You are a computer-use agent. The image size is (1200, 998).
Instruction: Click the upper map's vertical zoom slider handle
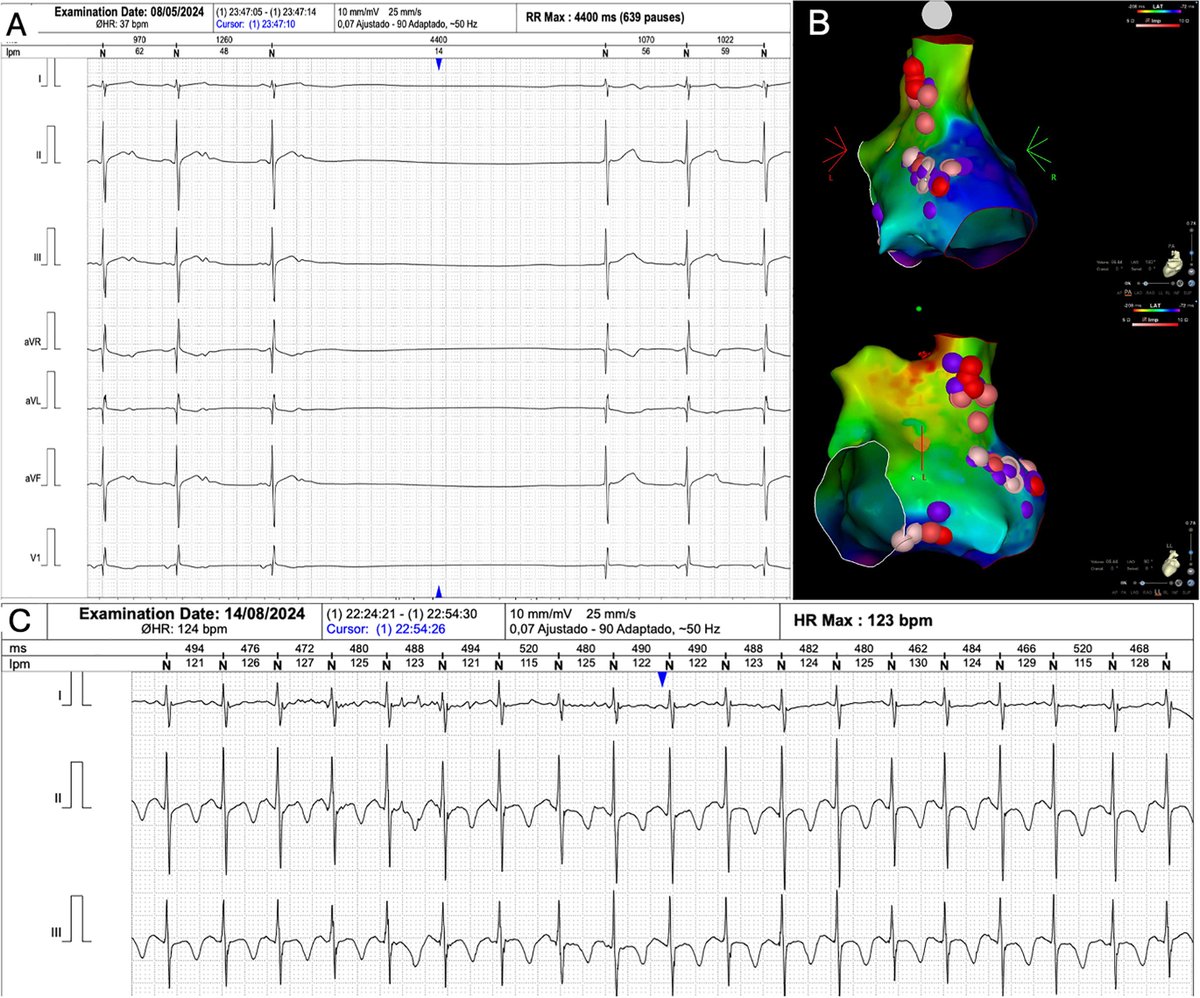click(1192, 253)
